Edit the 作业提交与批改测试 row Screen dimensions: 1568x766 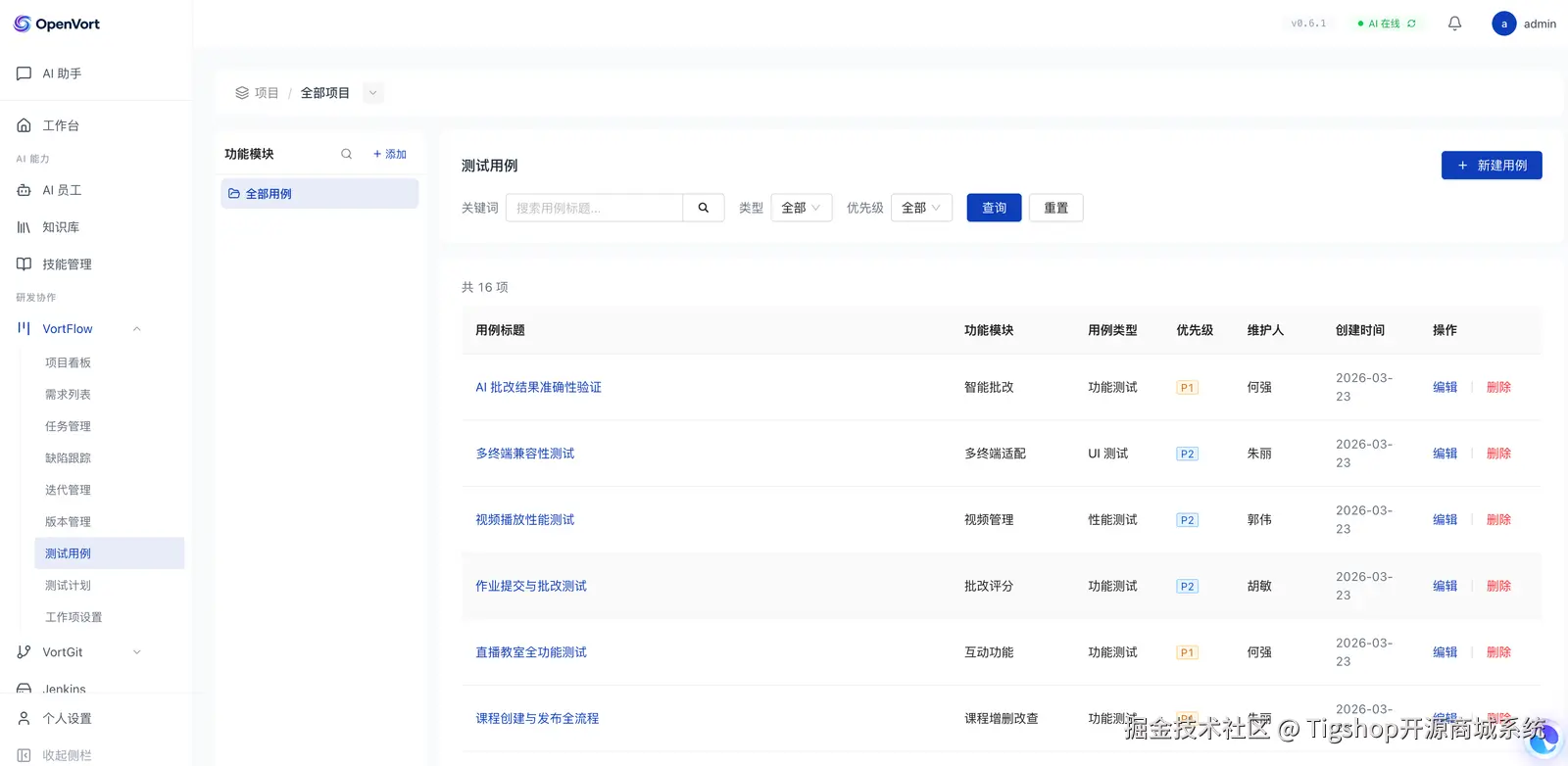click(x=1445, y=587)
